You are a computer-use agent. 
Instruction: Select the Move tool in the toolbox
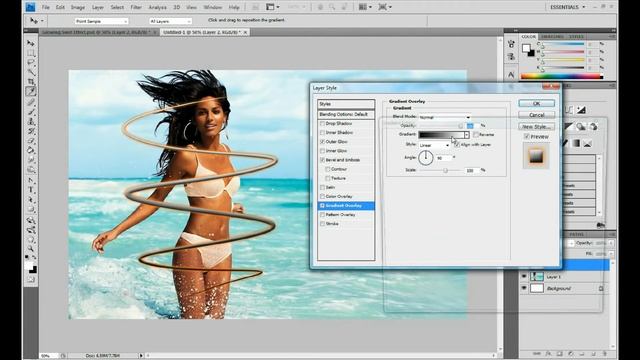click(31, 43)
